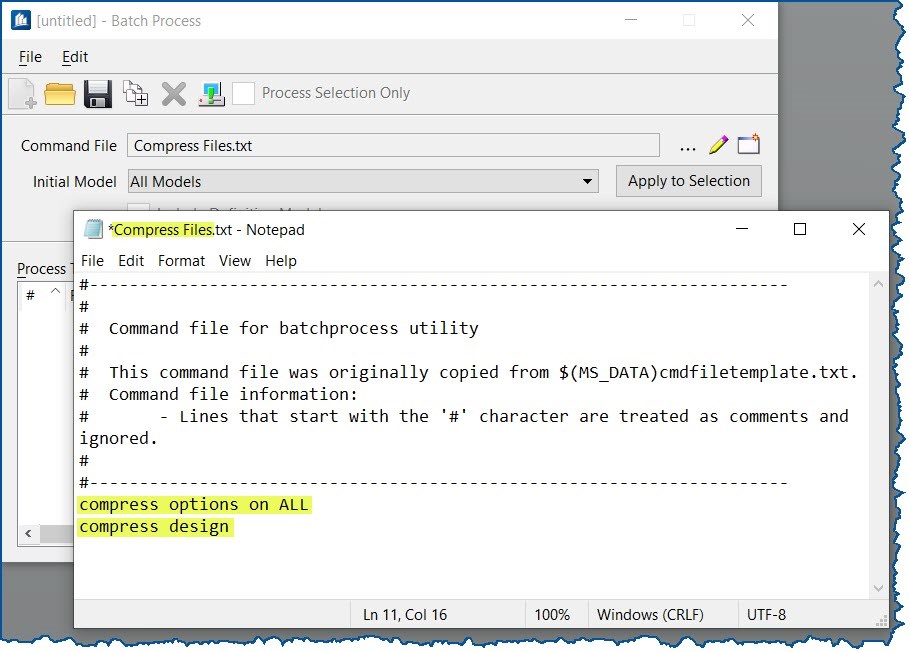Open a batch job with the folder icon
Image resolution: width=909 pixels, height=652 pixels.
[60, 94]
